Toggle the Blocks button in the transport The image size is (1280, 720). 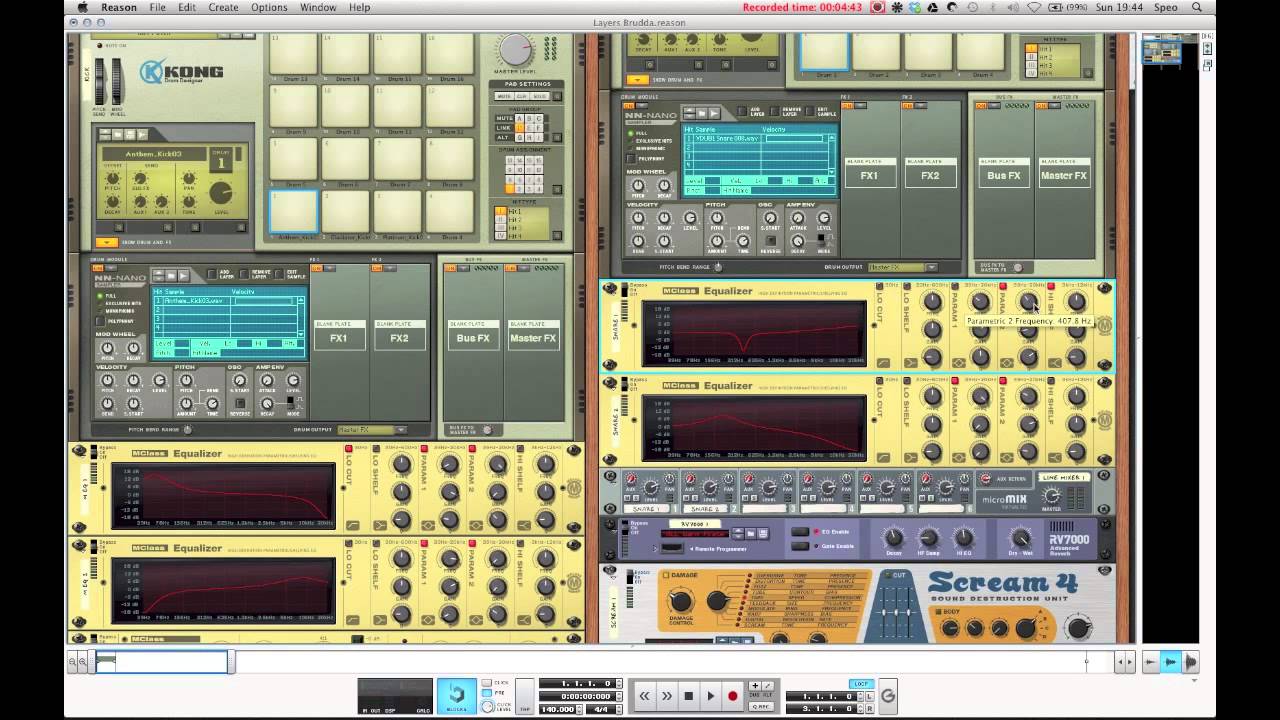pos(457,696)
